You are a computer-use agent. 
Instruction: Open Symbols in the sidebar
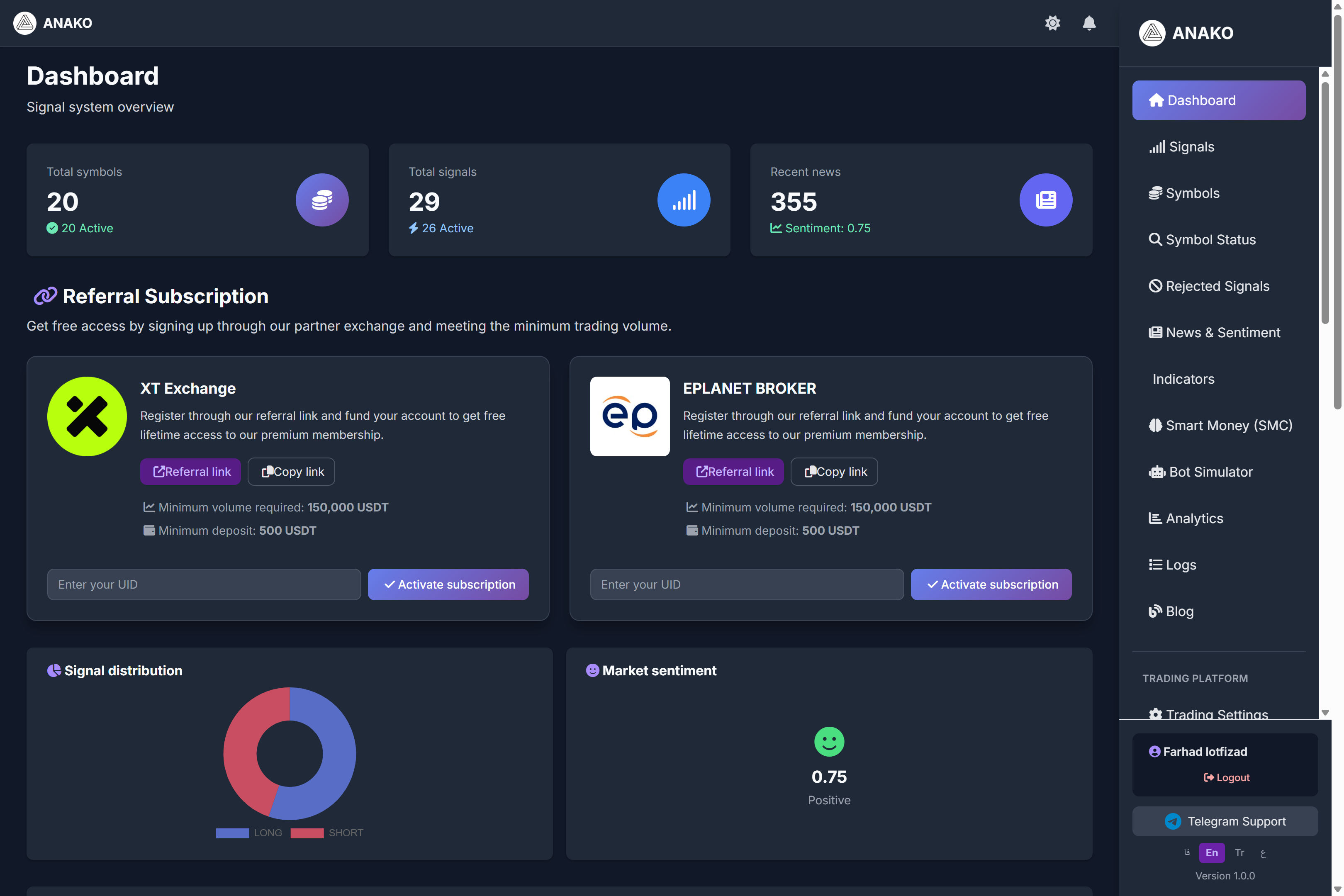1219,193
